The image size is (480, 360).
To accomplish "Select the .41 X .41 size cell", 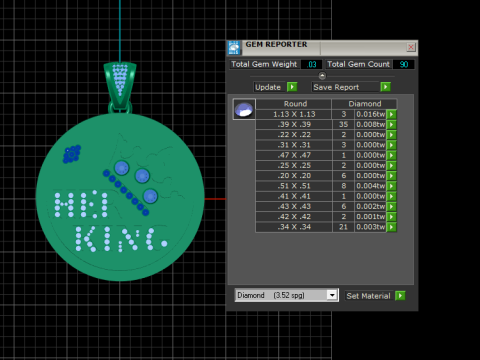I will click(x=294, y=196).
